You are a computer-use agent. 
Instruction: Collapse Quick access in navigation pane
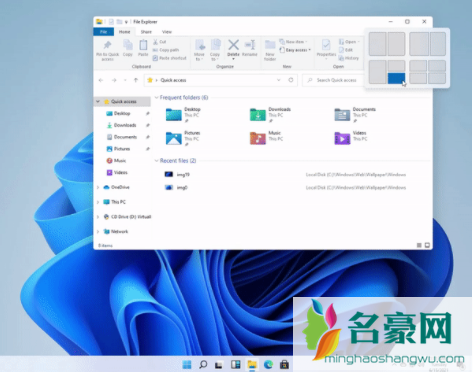pos(98,101)
